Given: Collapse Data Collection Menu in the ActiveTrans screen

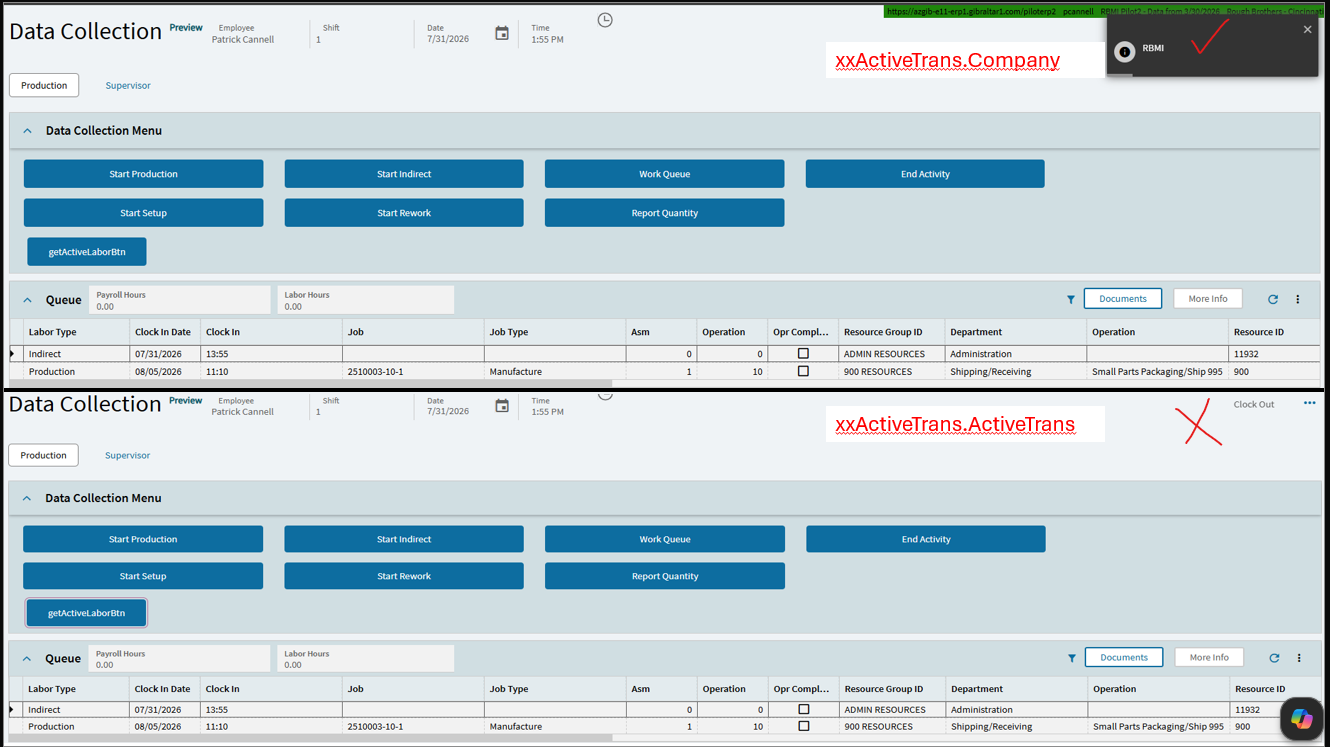Looking at the screenshot, I should click(x=27, y=498).
